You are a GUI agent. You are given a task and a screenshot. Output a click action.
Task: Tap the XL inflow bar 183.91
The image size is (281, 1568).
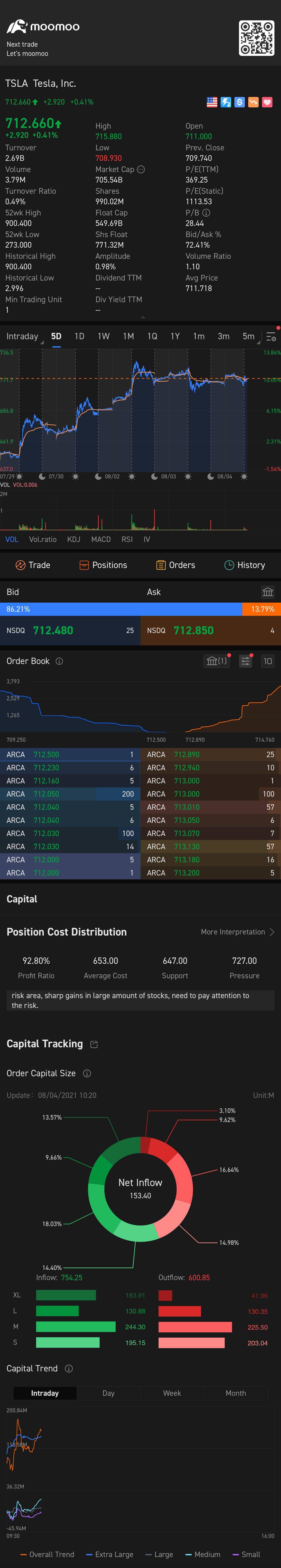[x=66, y=1295]
